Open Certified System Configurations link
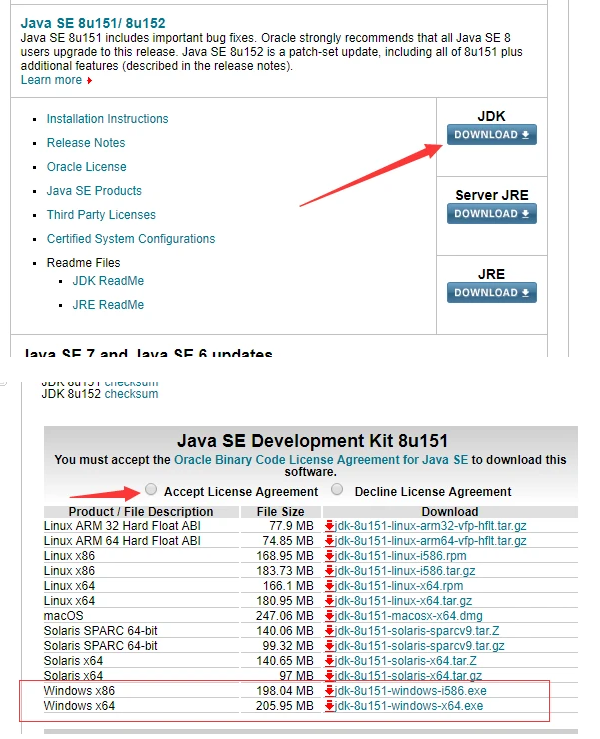Image resolution: width=600 pixels, height=739 pixels. click(x=131, y=239)
